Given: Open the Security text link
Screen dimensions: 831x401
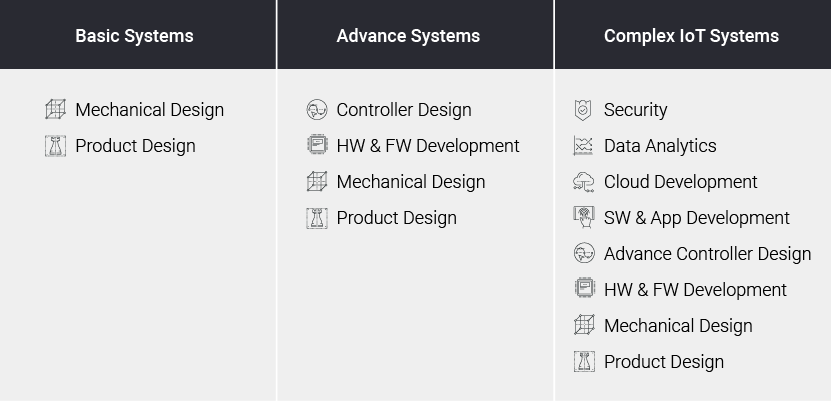Looking at the screenshot, I should pos(635,110).
